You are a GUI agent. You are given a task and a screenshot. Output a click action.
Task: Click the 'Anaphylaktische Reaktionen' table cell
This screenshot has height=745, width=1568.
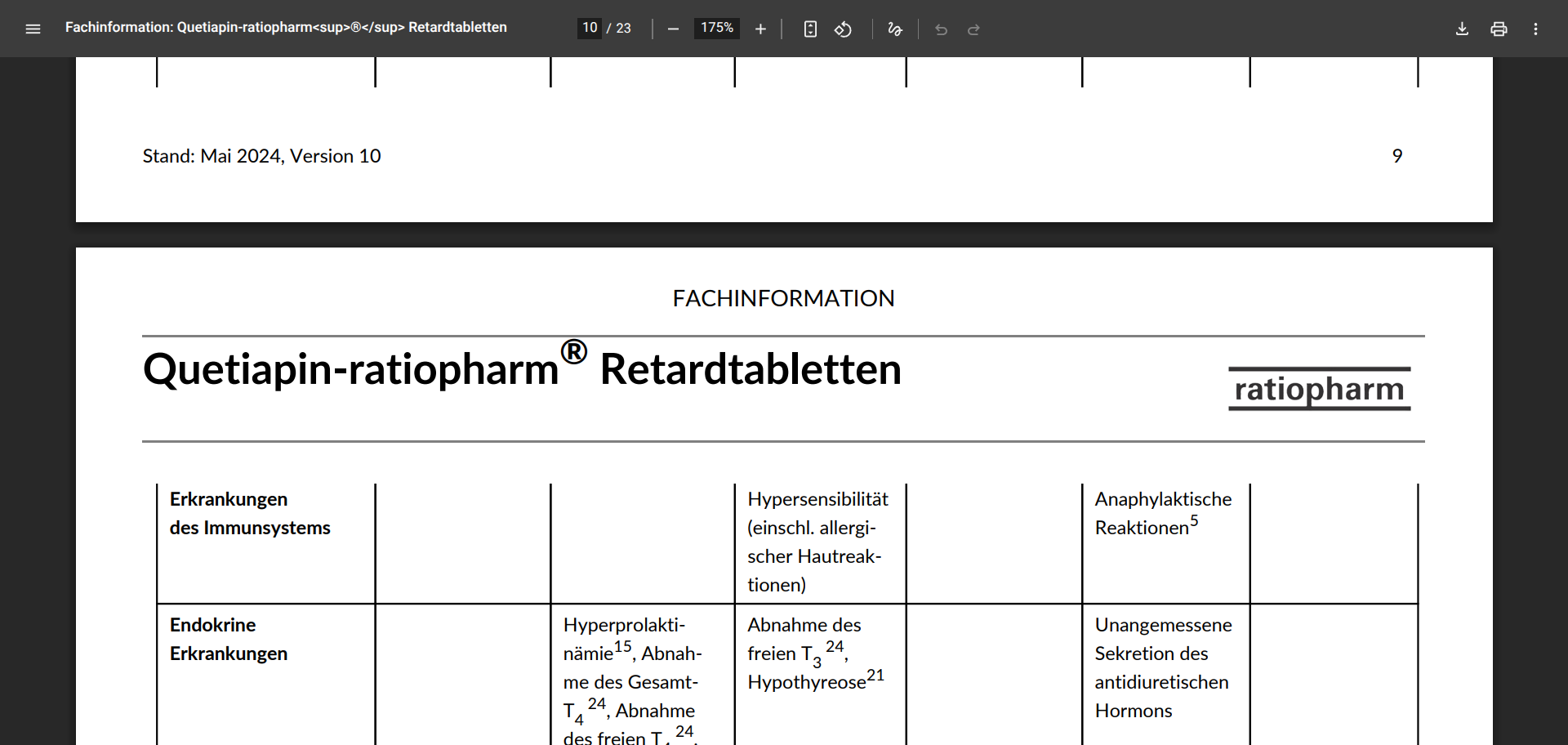tap(1163, 513)
